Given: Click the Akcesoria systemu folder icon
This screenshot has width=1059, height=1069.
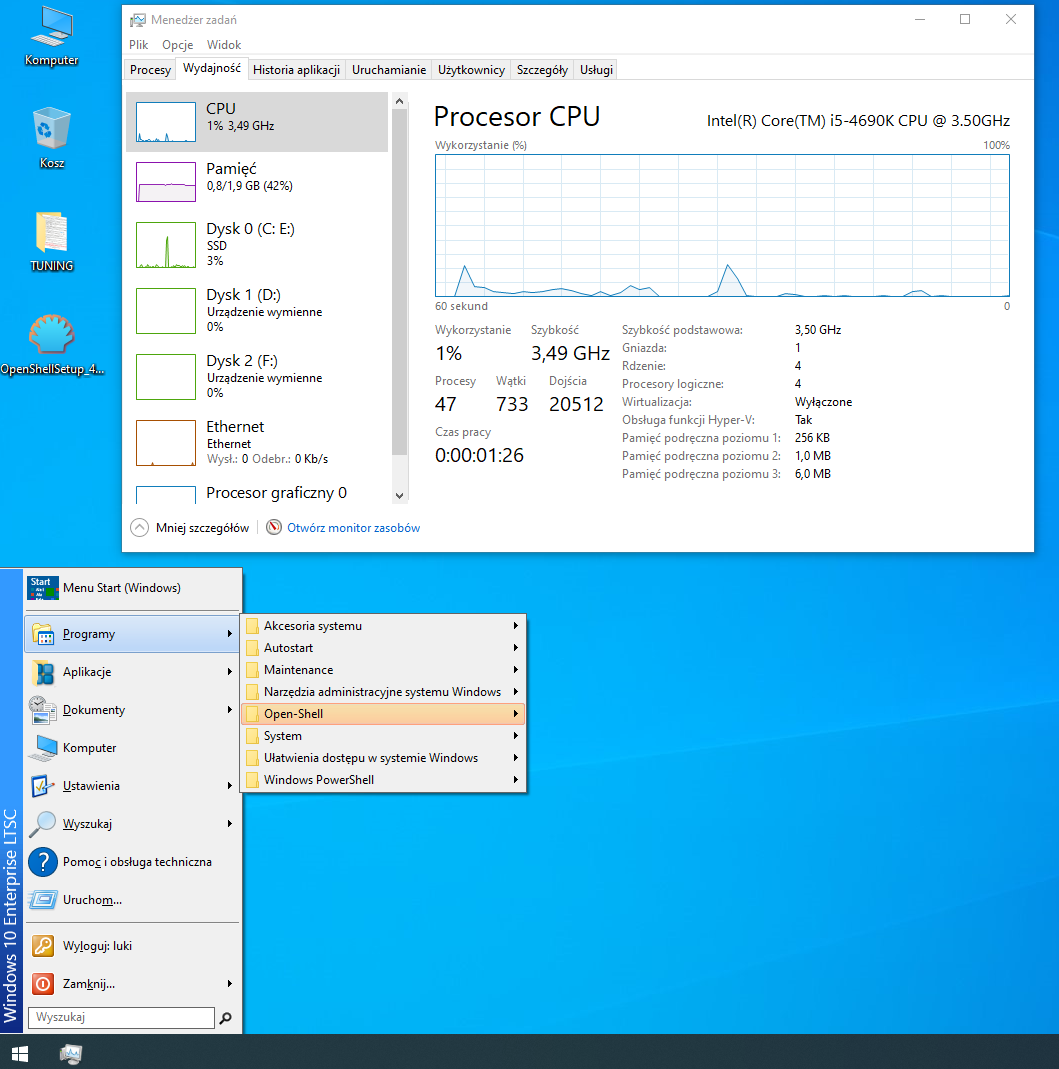Looking at the screenshot, I should click(x=252, y=626).
